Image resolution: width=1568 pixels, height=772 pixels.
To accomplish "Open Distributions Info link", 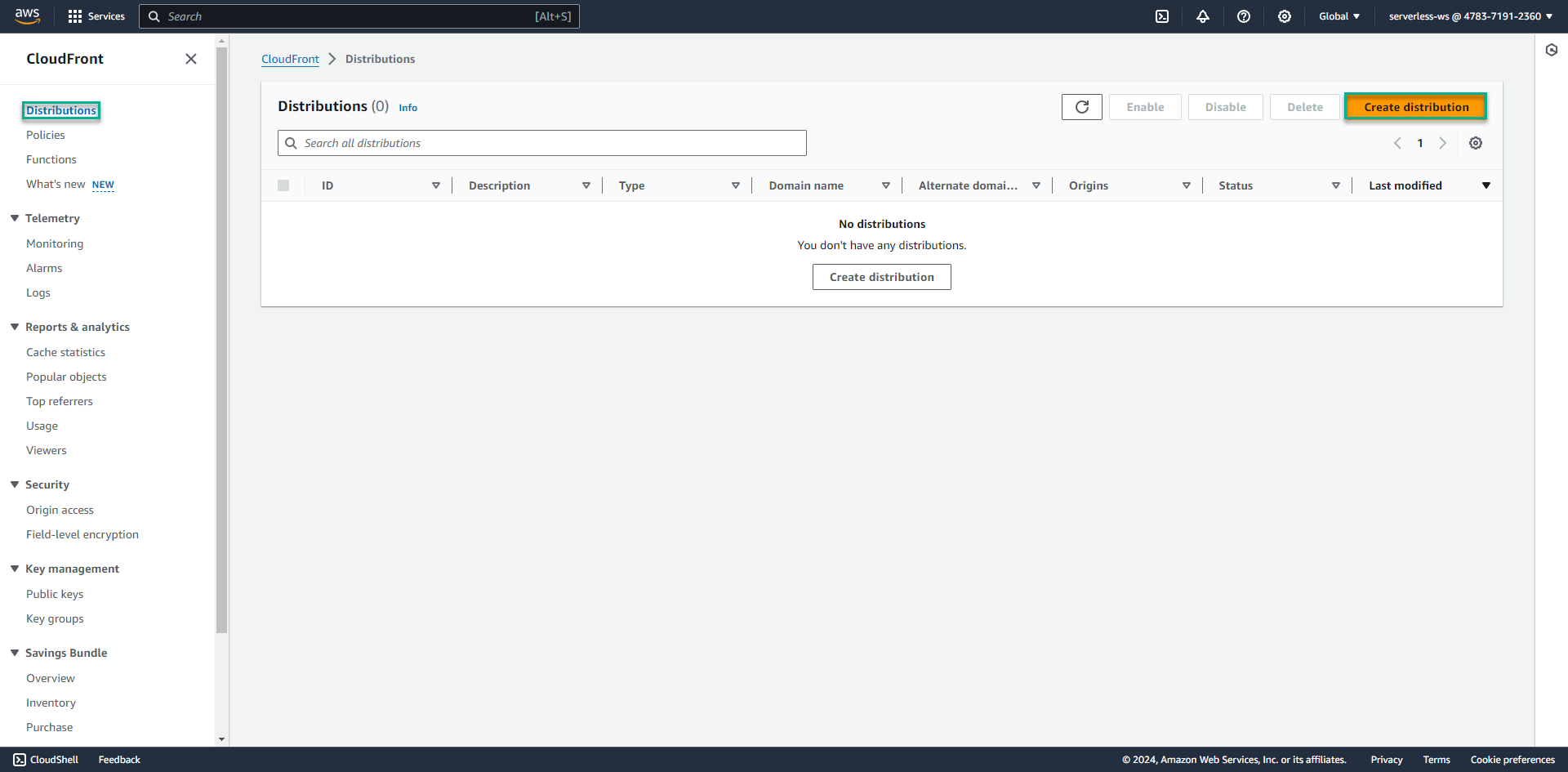I will coord(408,108).
